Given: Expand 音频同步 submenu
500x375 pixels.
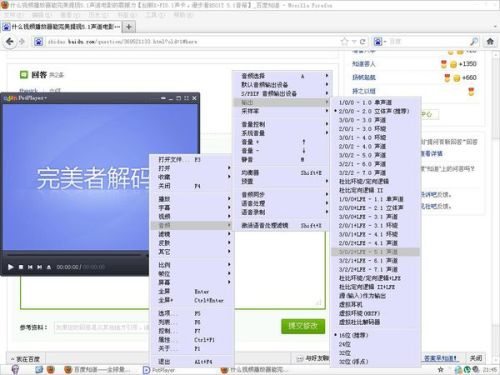Looking at the screenshot, I should coord(282,194).
